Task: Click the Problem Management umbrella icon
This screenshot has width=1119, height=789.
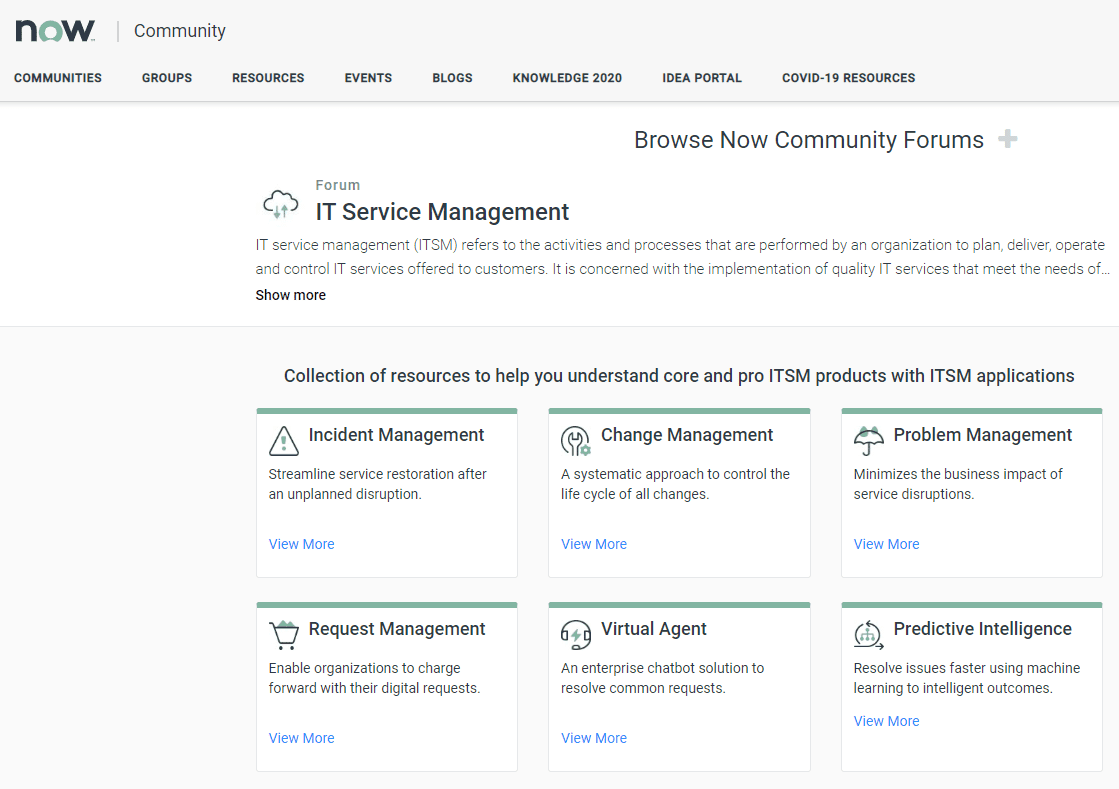Action: tap(868, 438)
